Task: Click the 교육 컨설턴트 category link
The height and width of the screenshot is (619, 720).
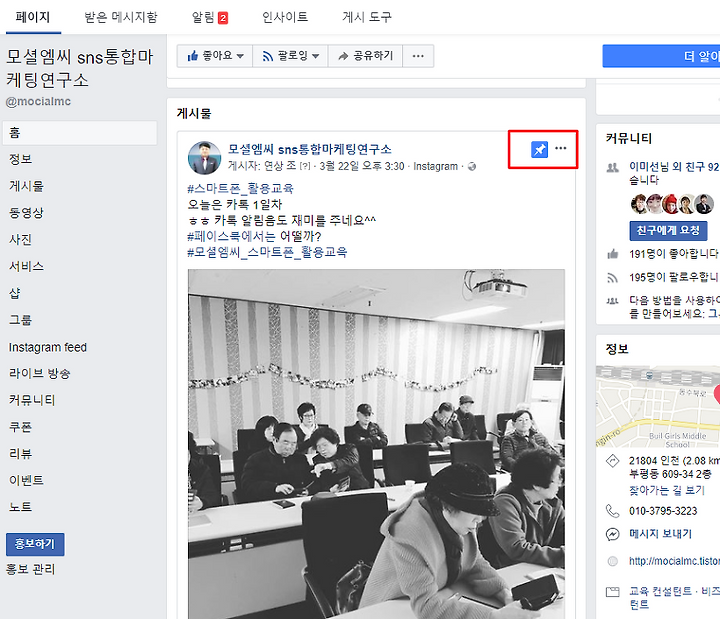Action: point(660,591)
